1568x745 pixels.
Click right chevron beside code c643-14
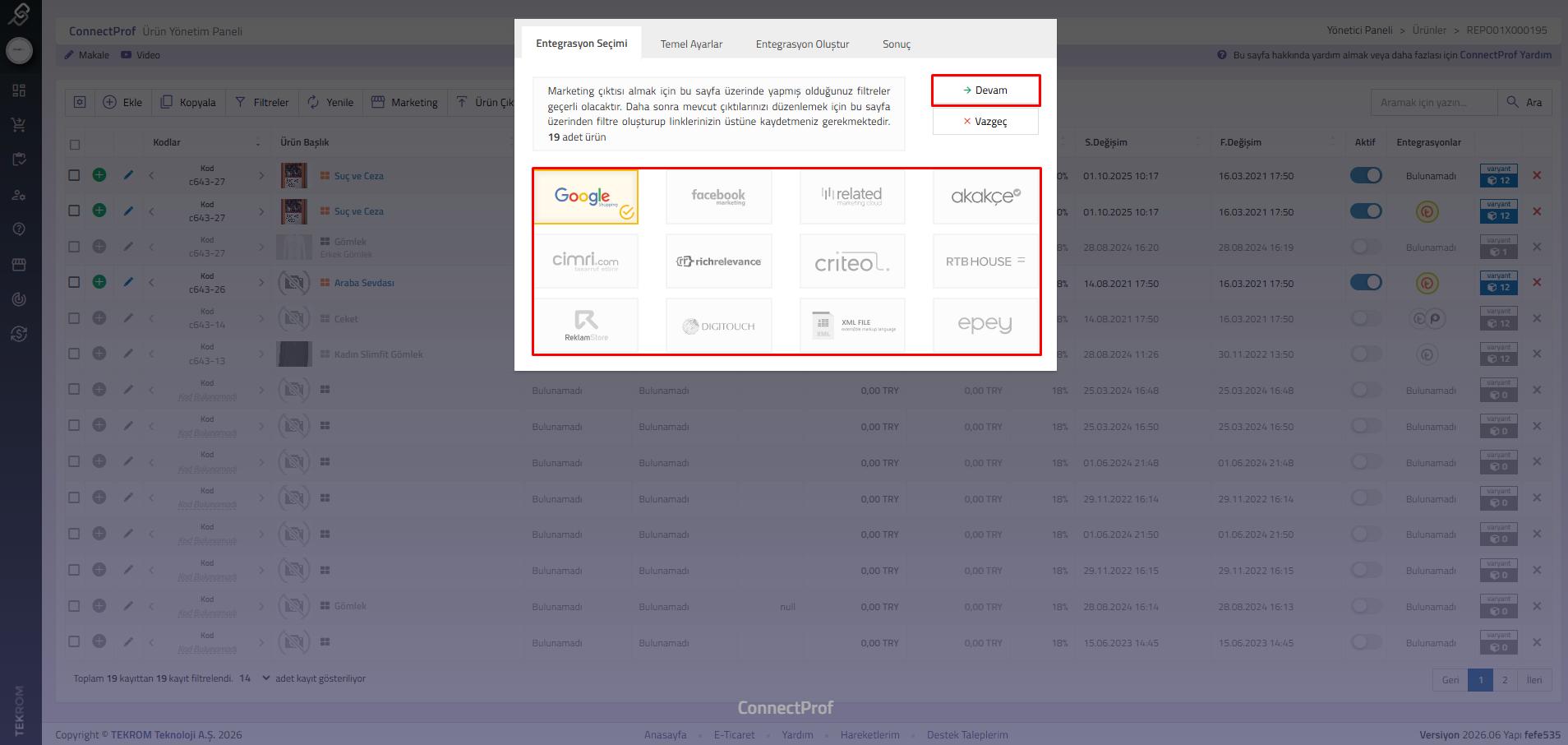point(261,317)
